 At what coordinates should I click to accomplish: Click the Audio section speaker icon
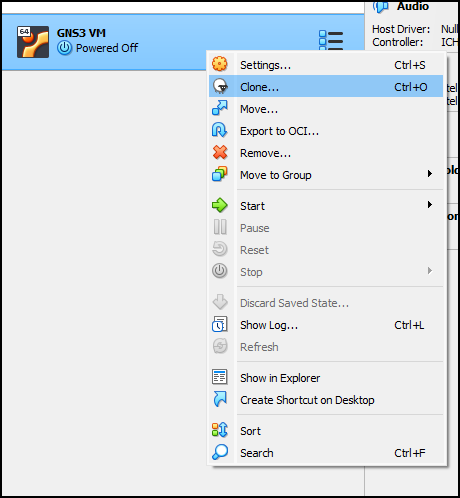pos(381,6)
